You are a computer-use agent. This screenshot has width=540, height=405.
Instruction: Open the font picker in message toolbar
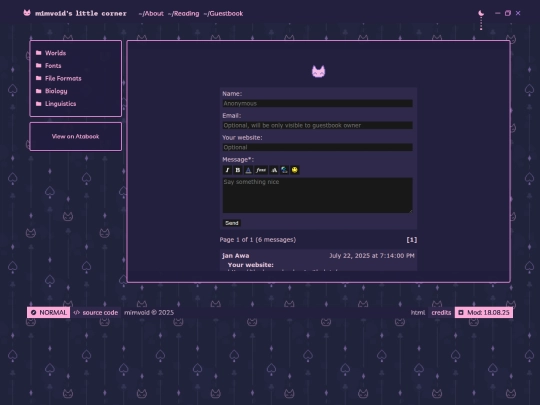point(261,170)
